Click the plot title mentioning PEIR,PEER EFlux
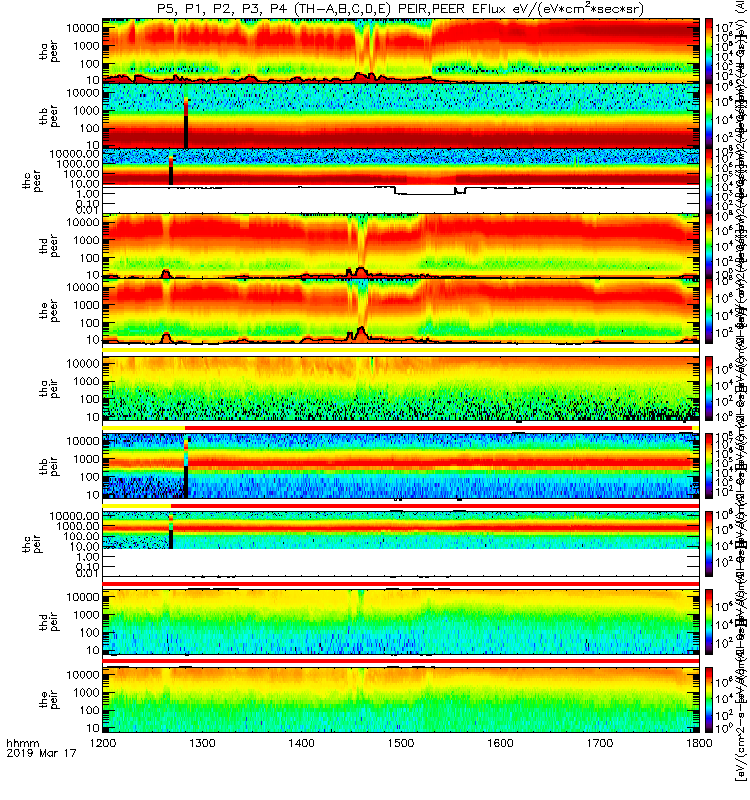Screen dimensions: 750x800 coord(399,8)
